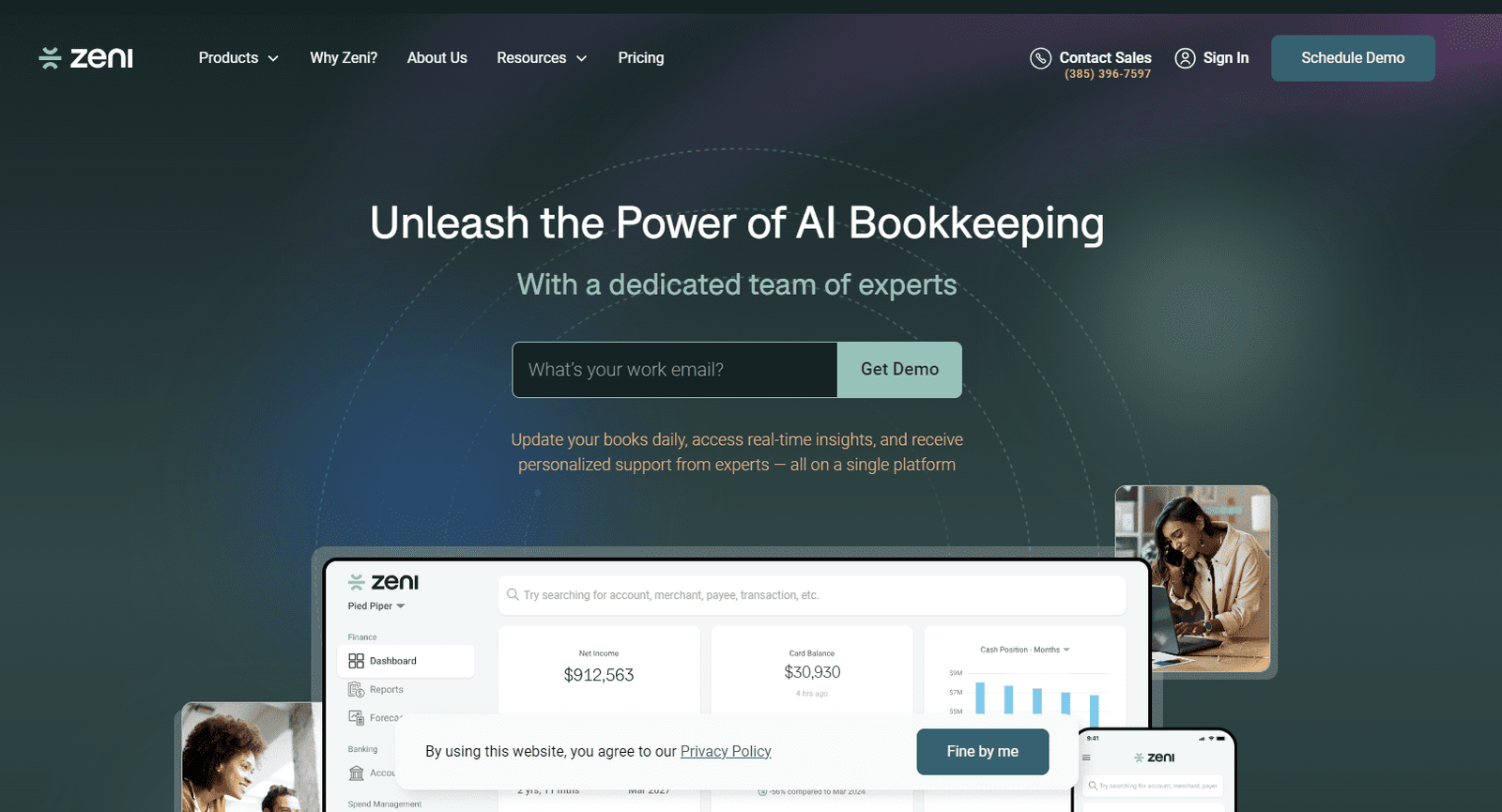Screen dimensions: 1502x812
Task: Open the Pied Piper company dropdown
Action: [375, 606]
